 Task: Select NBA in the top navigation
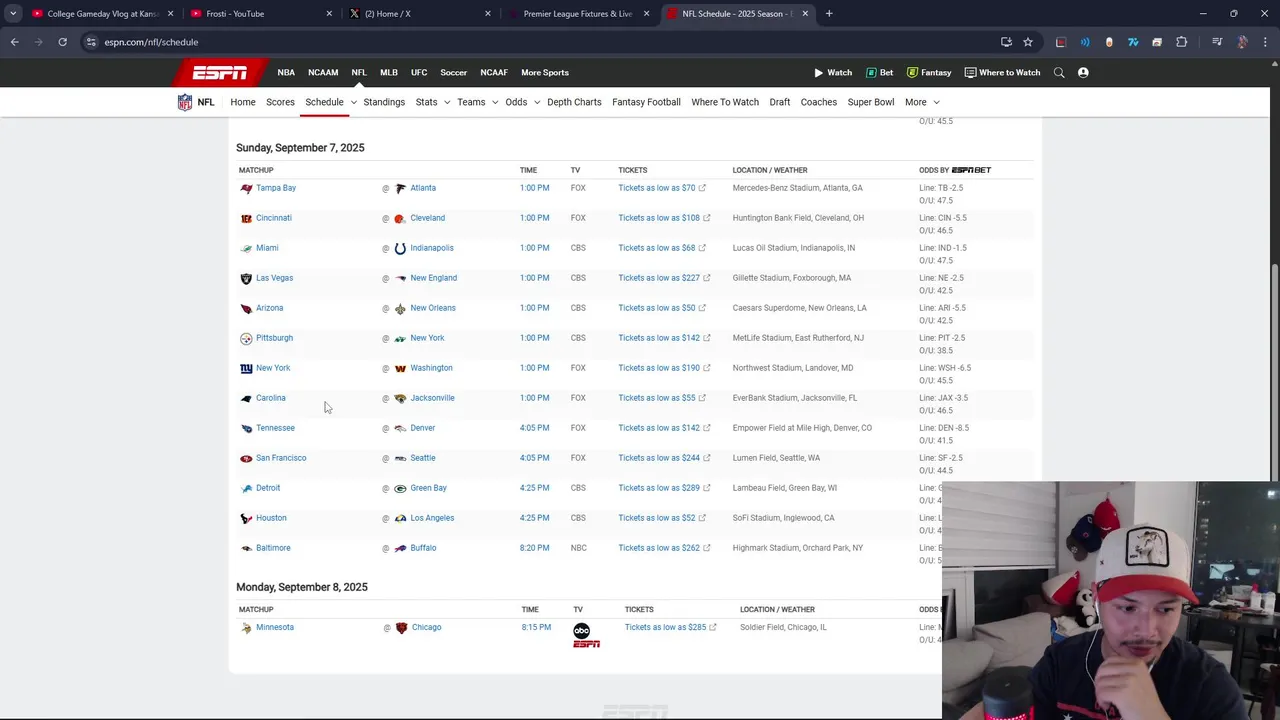[286, 72]
